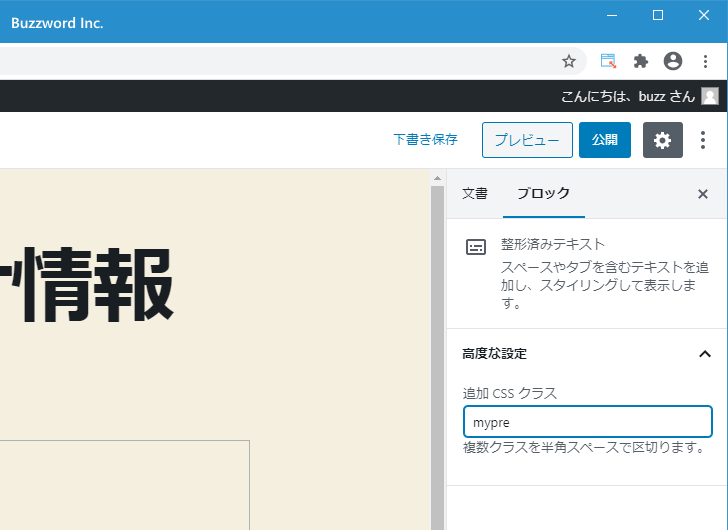Open the Chrome extensions puzzle icon
Image resolution: width=728 pixels, height=530 pixels.
pos(641,61)
